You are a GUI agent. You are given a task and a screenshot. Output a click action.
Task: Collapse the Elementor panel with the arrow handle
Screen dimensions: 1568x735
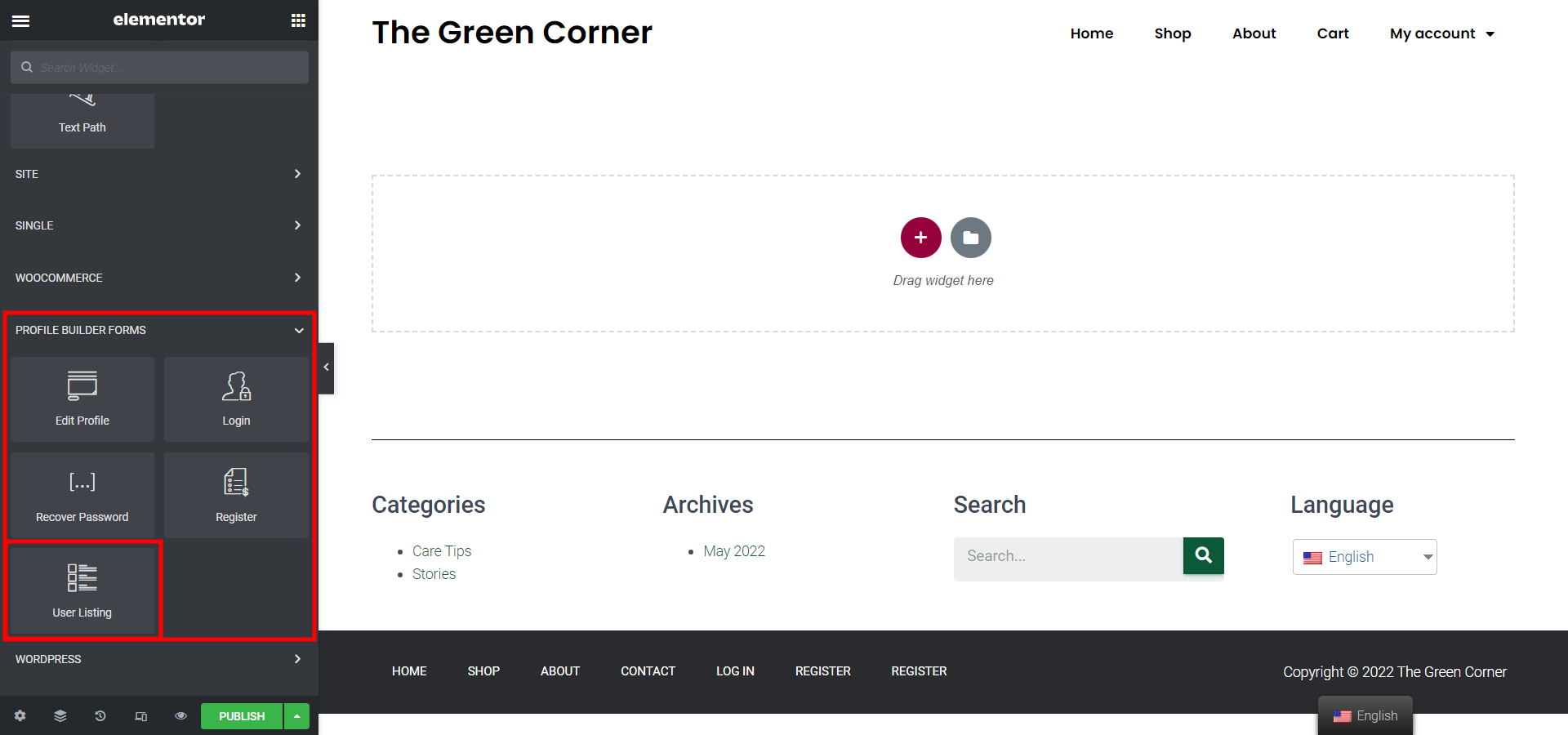326,367
